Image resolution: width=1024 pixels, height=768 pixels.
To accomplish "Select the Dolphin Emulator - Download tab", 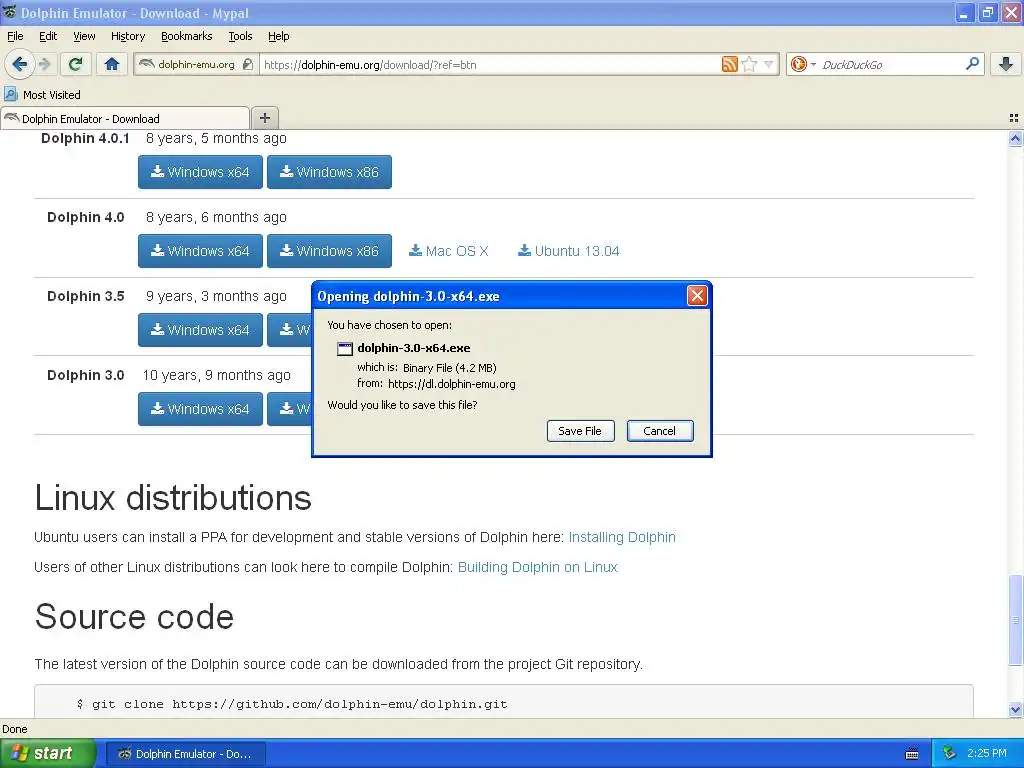I will point(125,118).
